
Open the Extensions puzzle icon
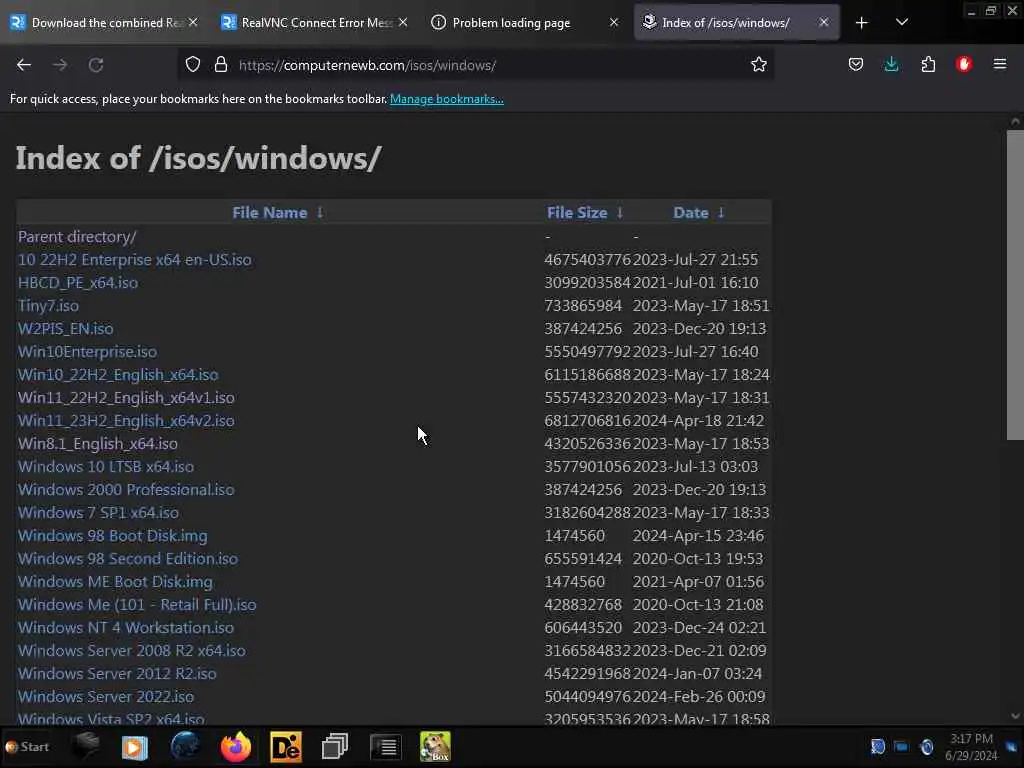click(x=928, y=65)
